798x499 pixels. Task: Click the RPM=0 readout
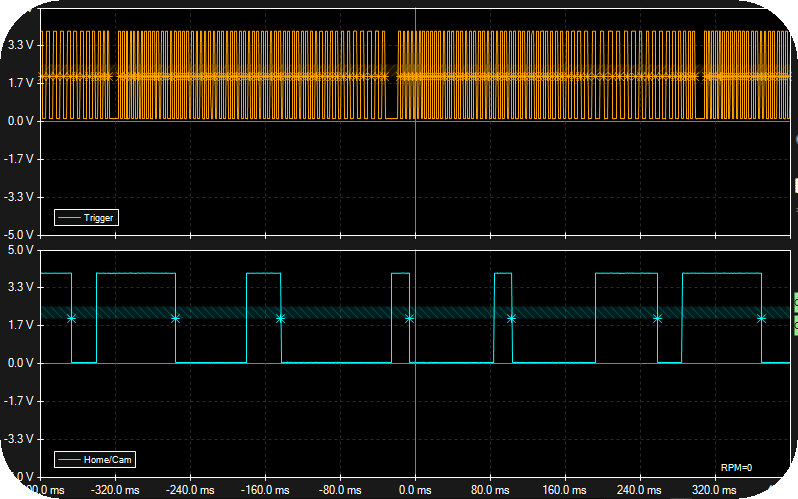(x=735, y=467)
